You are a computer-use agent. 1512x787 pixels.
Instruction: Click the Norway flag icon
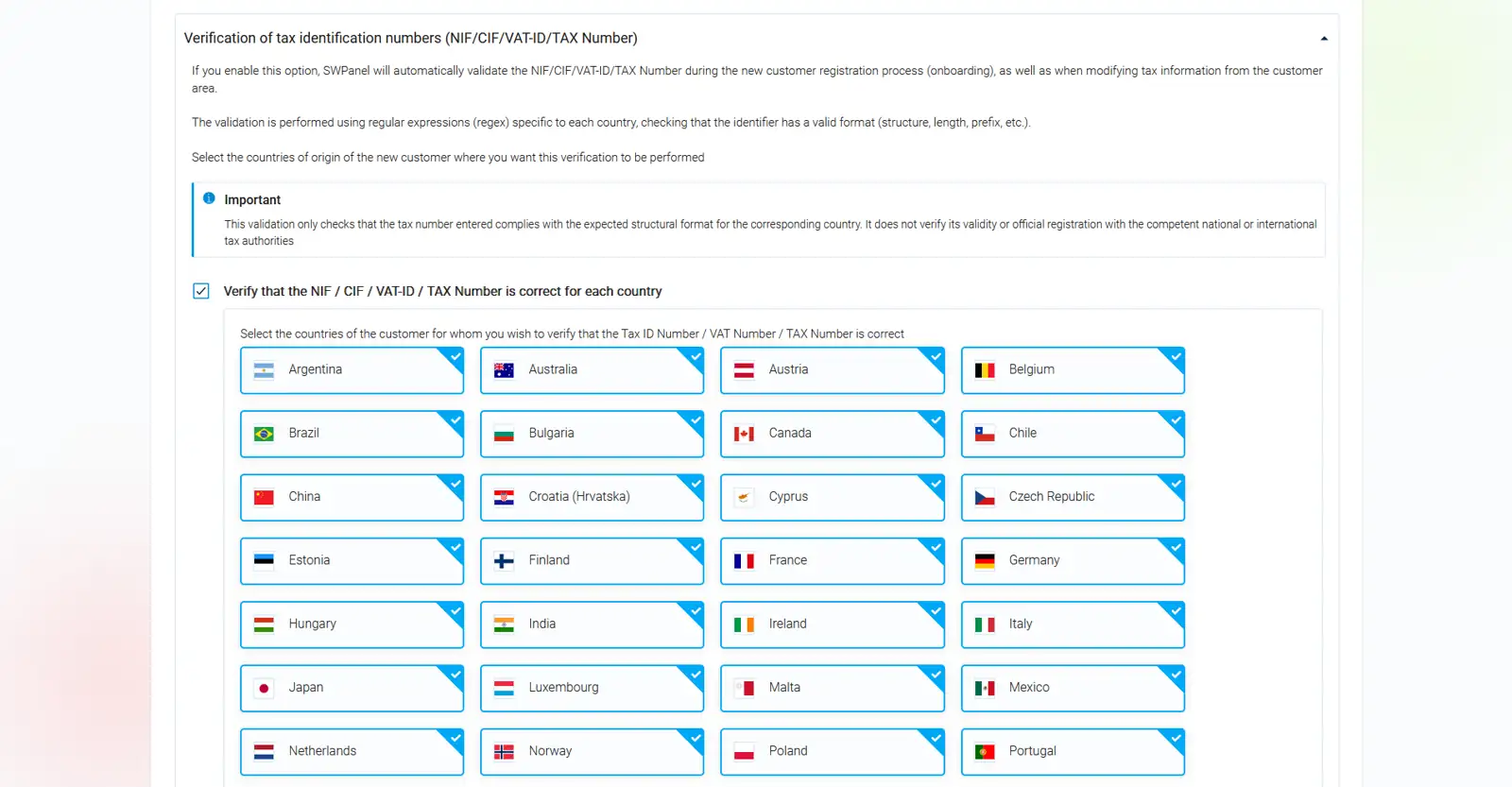pyautogui.click(x=504, y=752)
